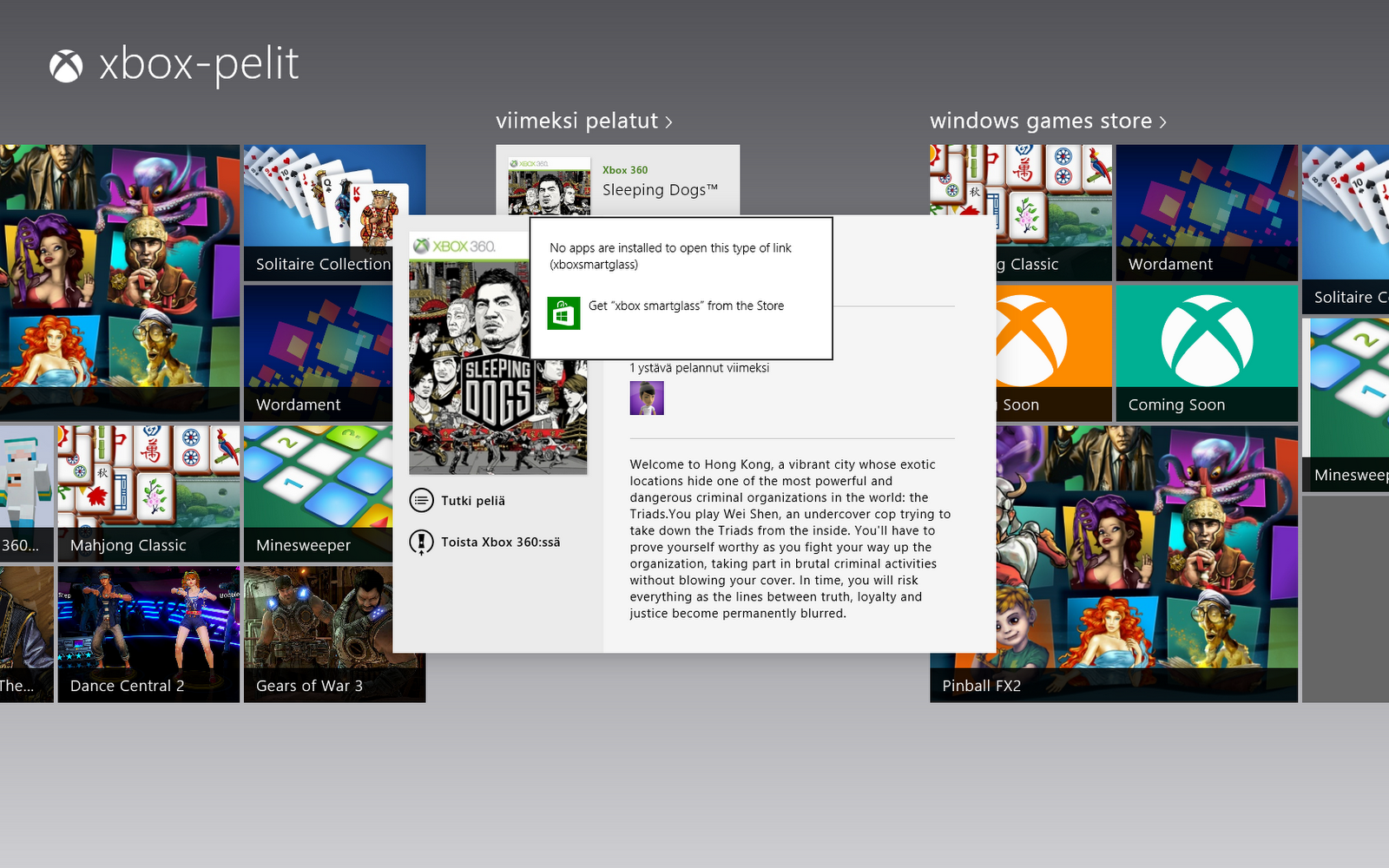Click the Welcome to Hong Kong description
The width and height of the screenshot is (1389, 868).
pyautogui.click(x=790, y=539)
